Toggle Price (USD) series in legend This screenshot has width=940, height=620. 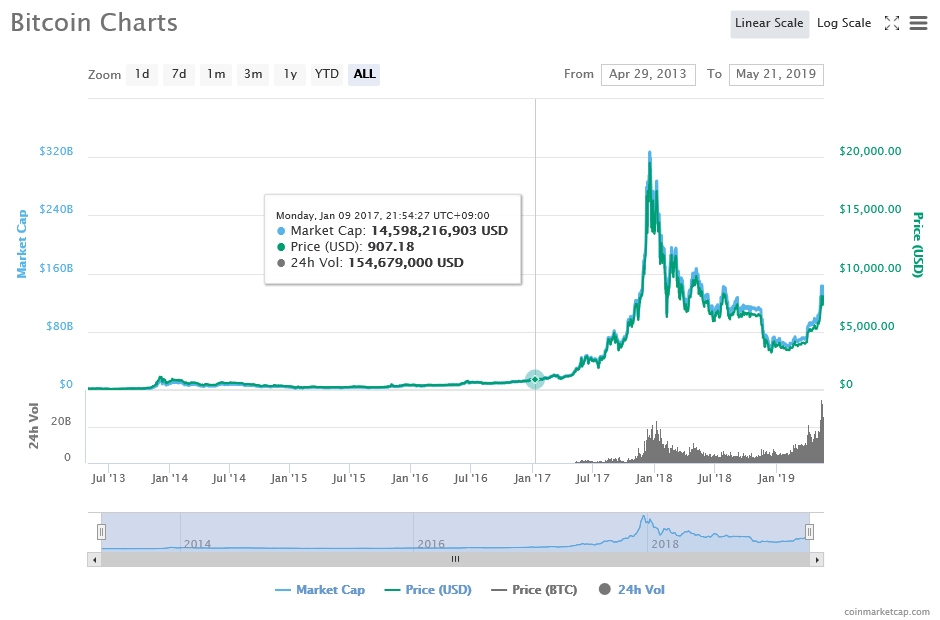pyautogui.click(x=430, y=590)
